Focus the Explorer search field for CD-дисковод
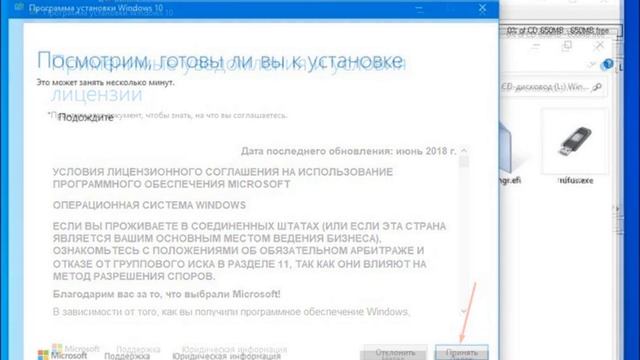This screenshot has height=360, width=640. (553, 87)
